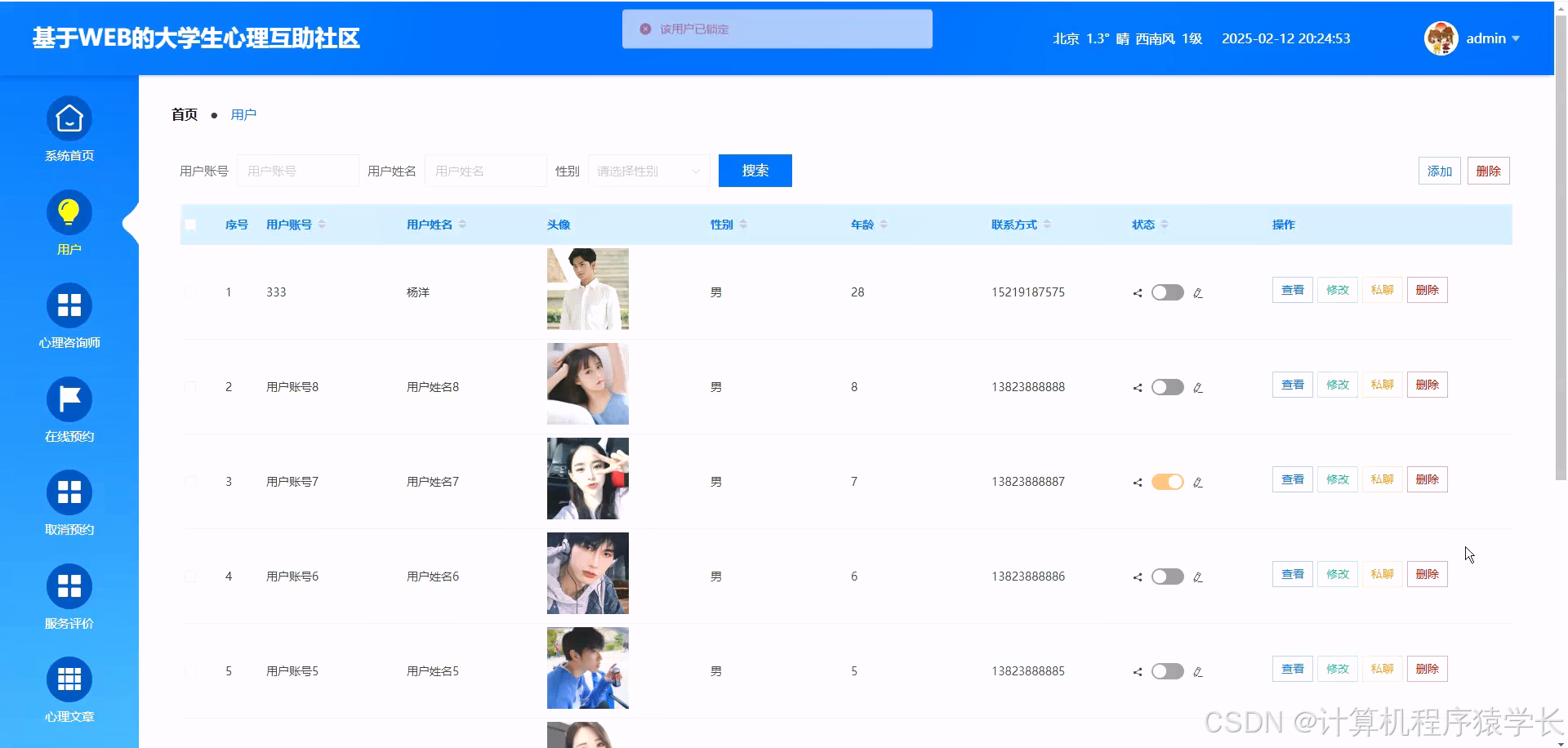Click 首页 in the breadcrumb
The width and height of the screenshot is (1568, 748).
click(184, 114)
